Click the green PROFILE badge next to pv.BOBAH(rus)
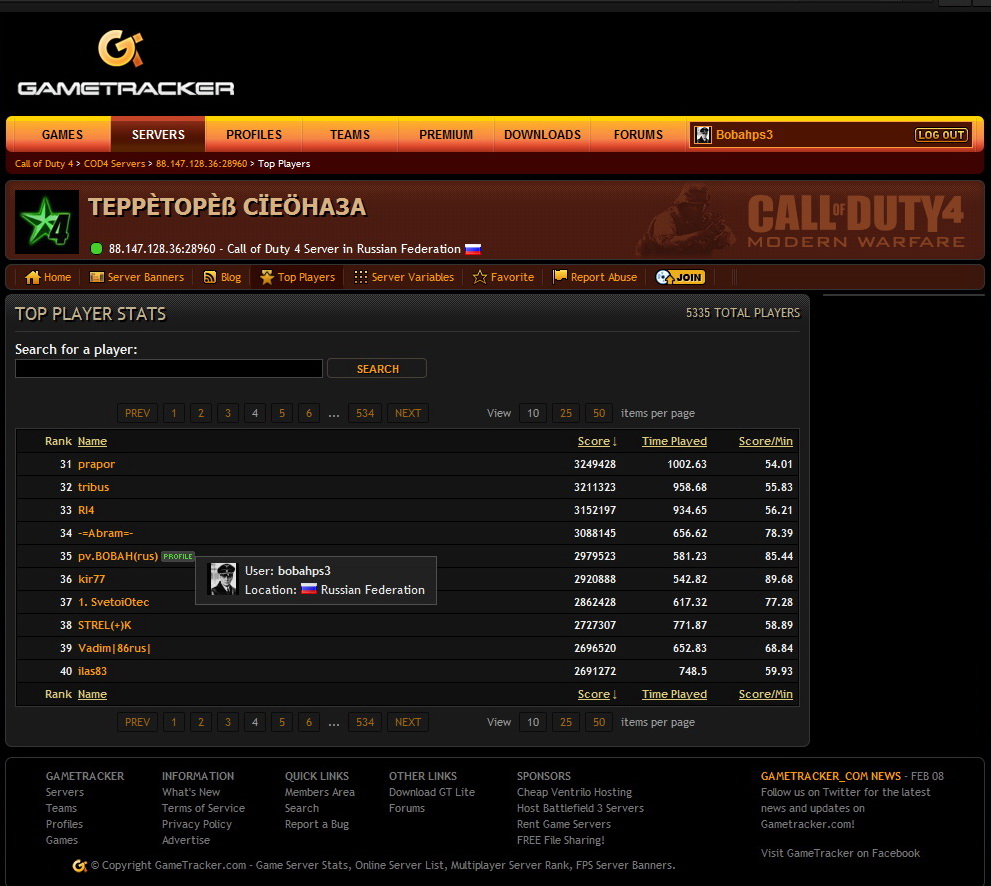991x886 pixels. [x=178, y=556]
